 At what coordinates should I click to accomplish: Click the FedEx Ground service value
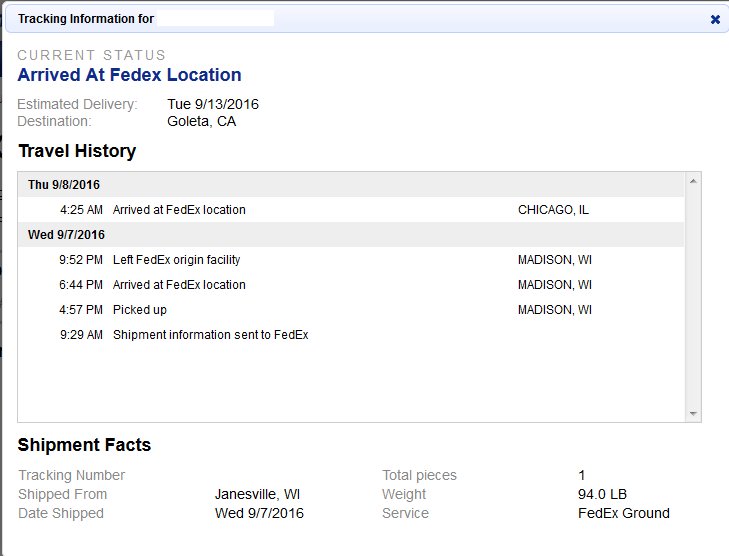click(623, 513)
